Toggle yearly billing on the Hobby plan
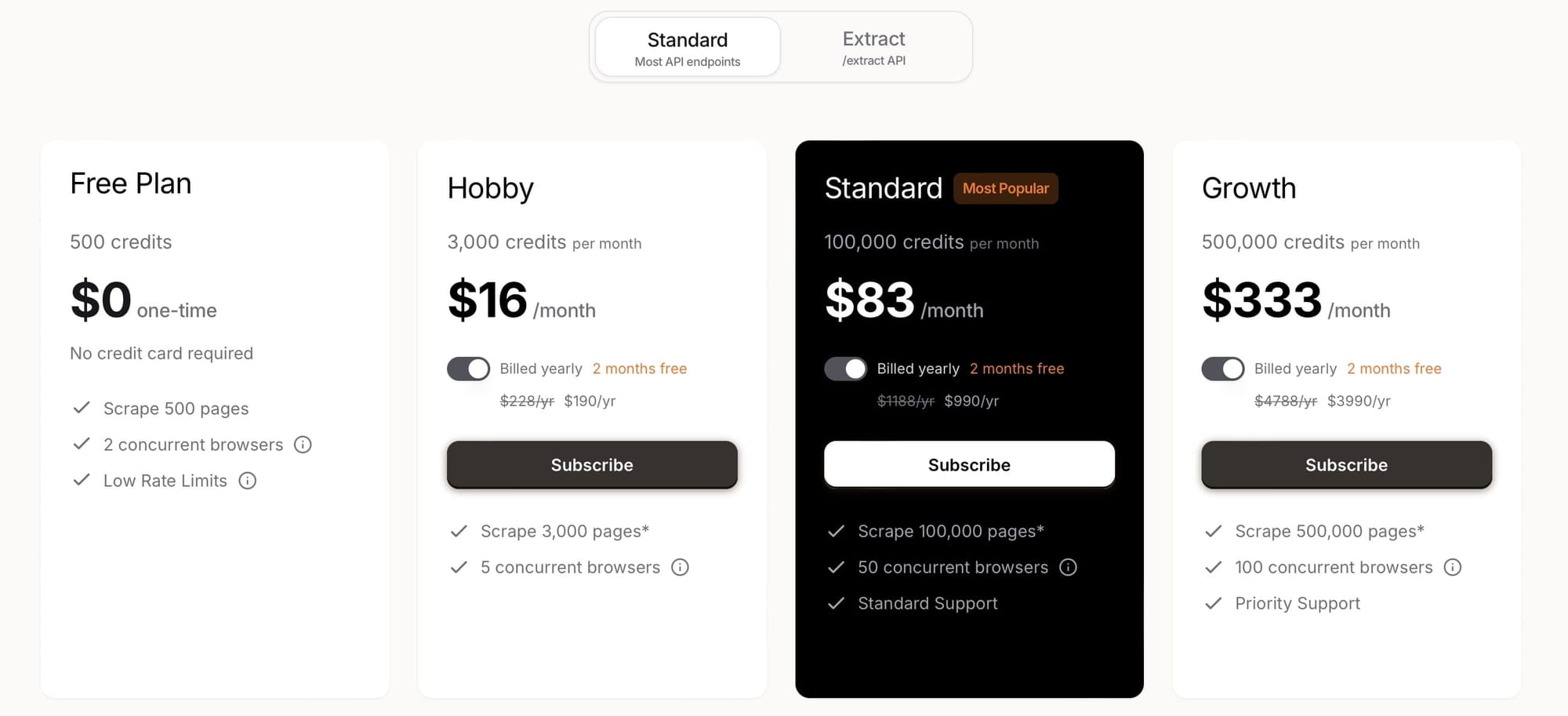This screenshot has height=716, width=1568. pos(468,369)
